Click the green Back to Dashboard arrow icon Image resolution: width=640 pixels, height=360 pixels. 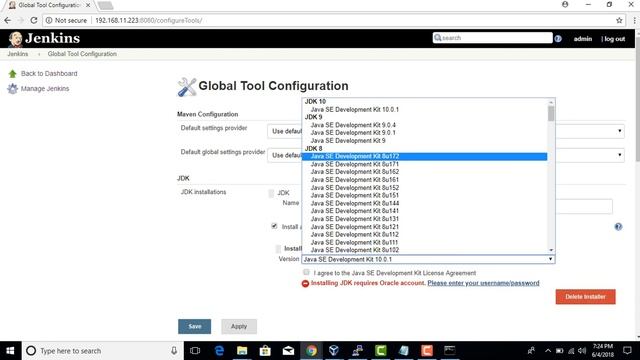pos(12,74)
